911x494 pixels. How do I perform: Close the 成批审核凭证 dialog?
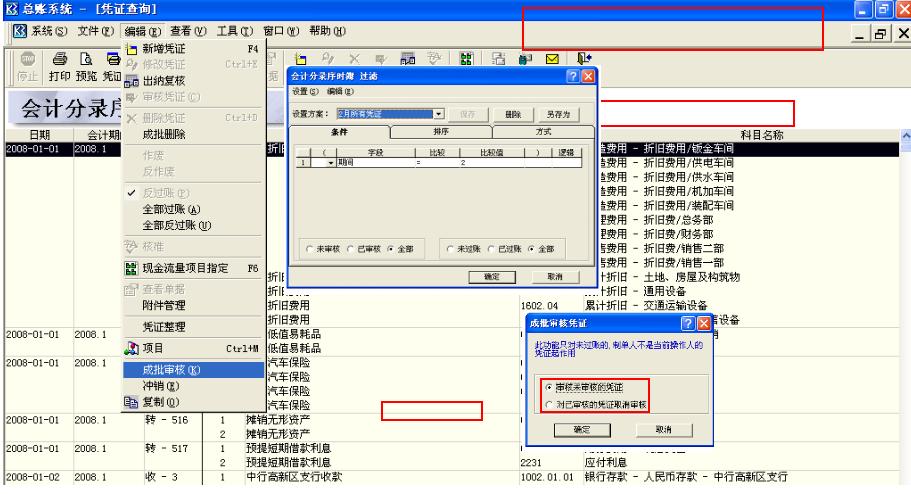pyautogui.click(x=704, y=323)
